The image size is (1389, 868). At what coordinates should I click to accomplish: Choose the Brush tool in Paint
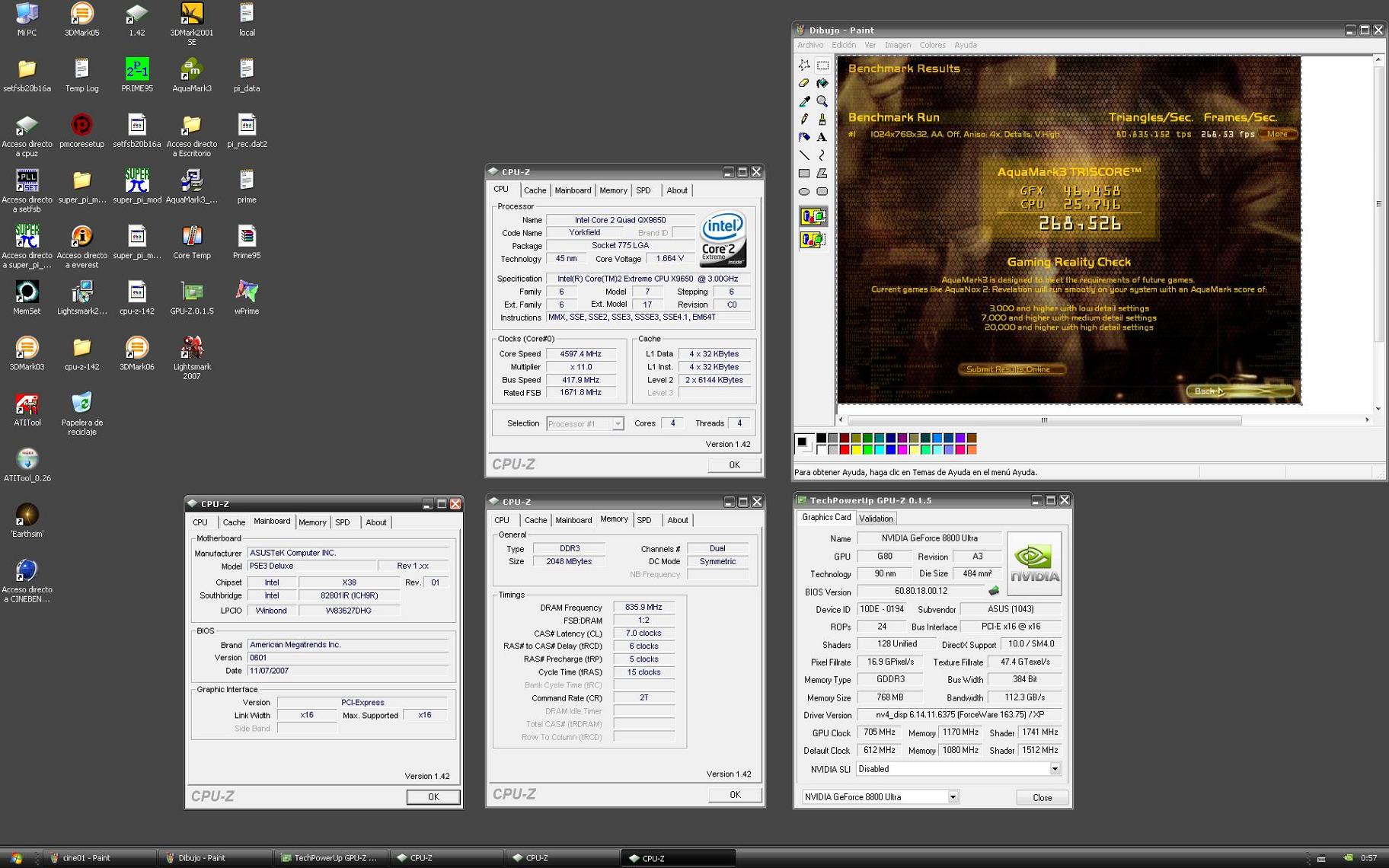[x=822, y=120]
